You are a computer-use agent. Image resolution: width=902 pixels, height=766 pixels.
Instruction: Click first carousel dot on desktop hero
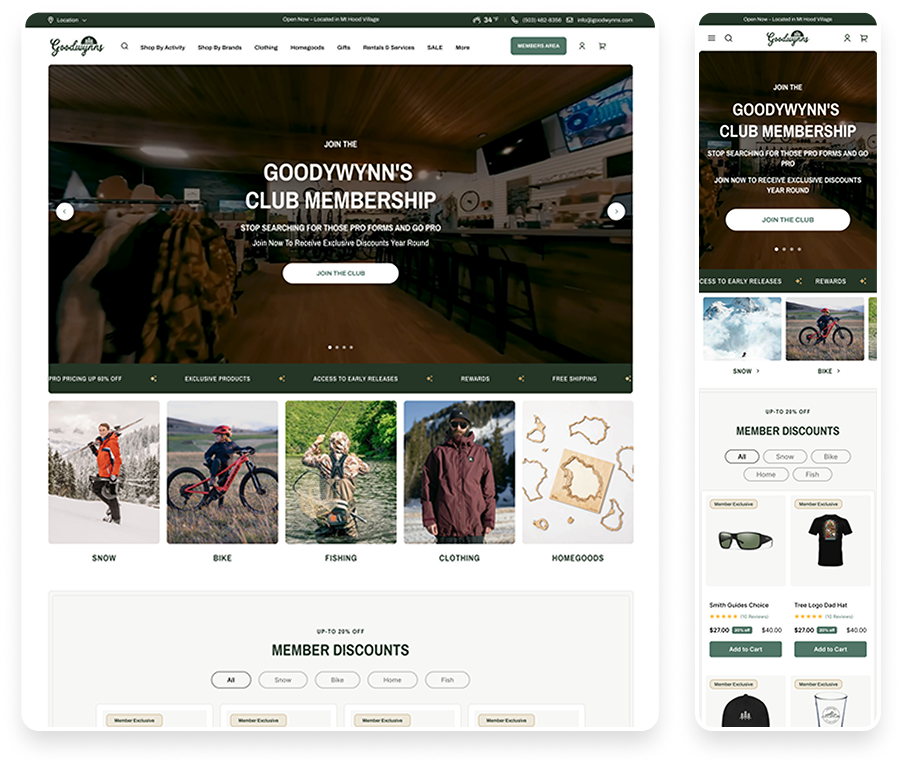point(330,347)
